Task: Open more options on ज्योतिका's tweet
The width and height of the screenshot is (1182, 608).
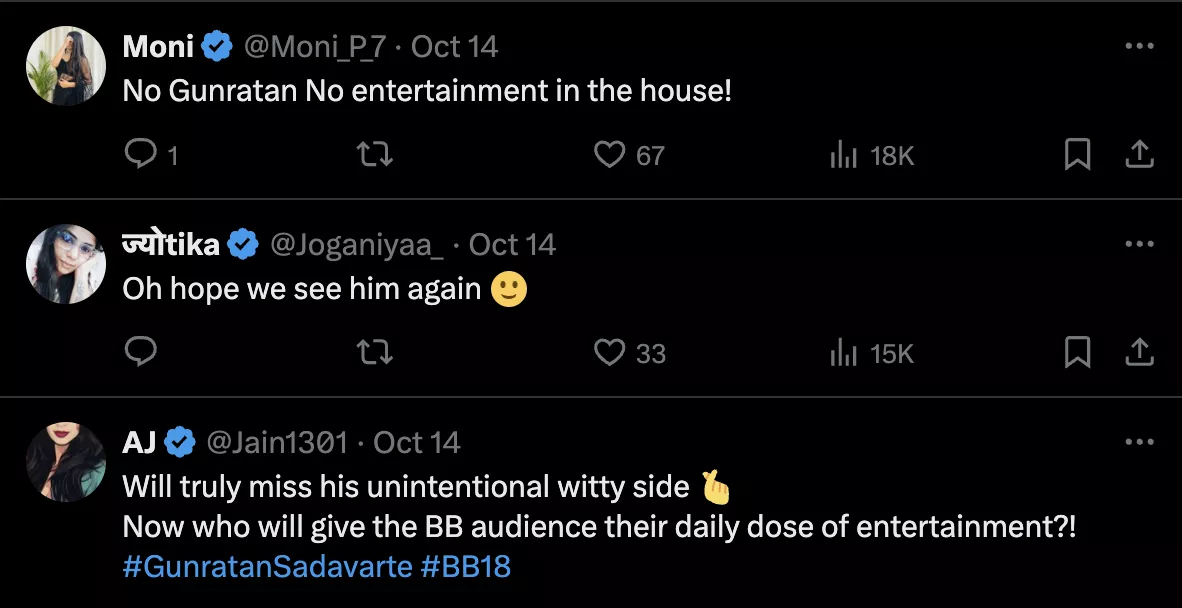Action: [x=1140, y=244]
